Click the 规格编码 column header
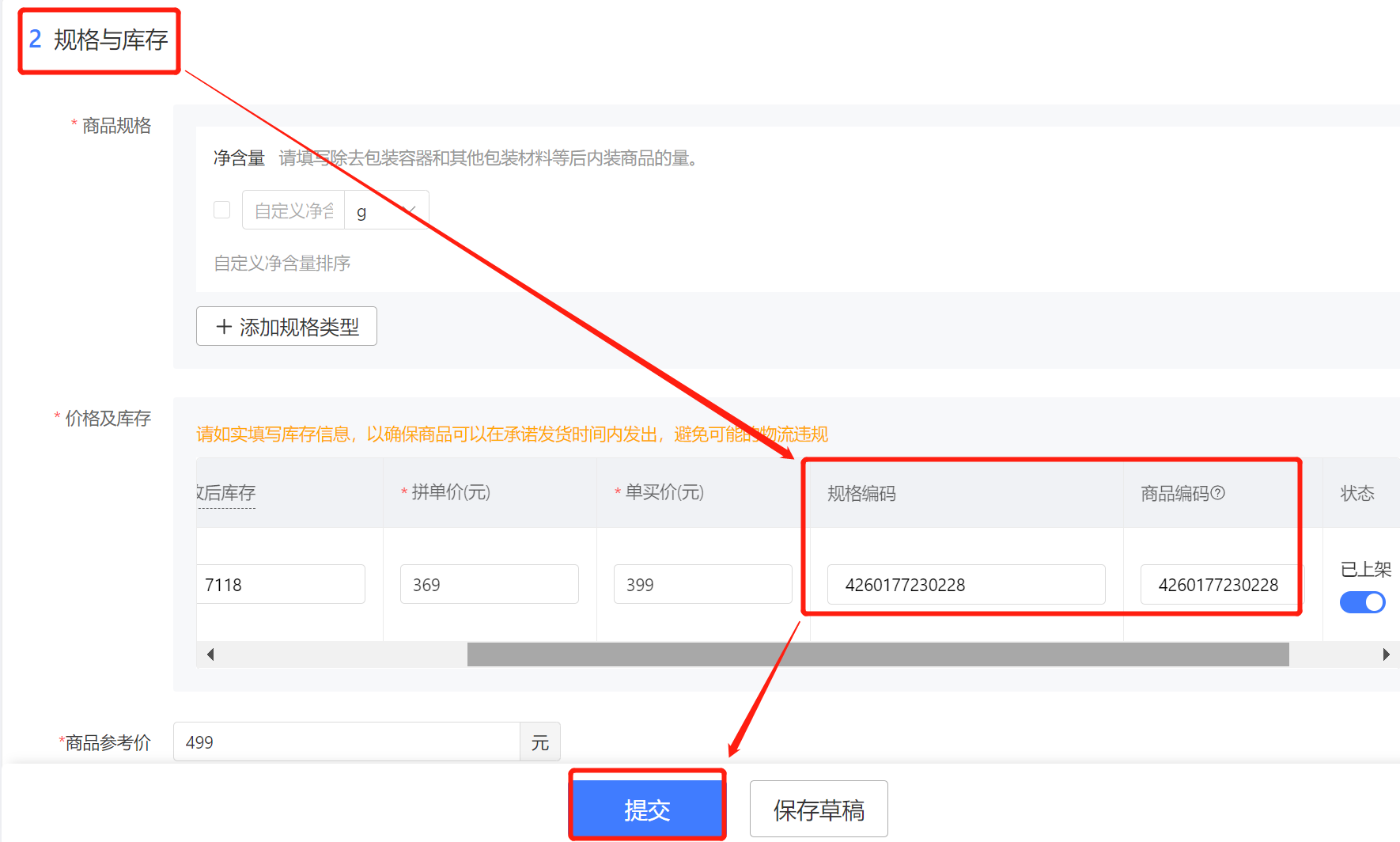The height and width of the screenshot is (842, 1400). click(x=861, y=493)
